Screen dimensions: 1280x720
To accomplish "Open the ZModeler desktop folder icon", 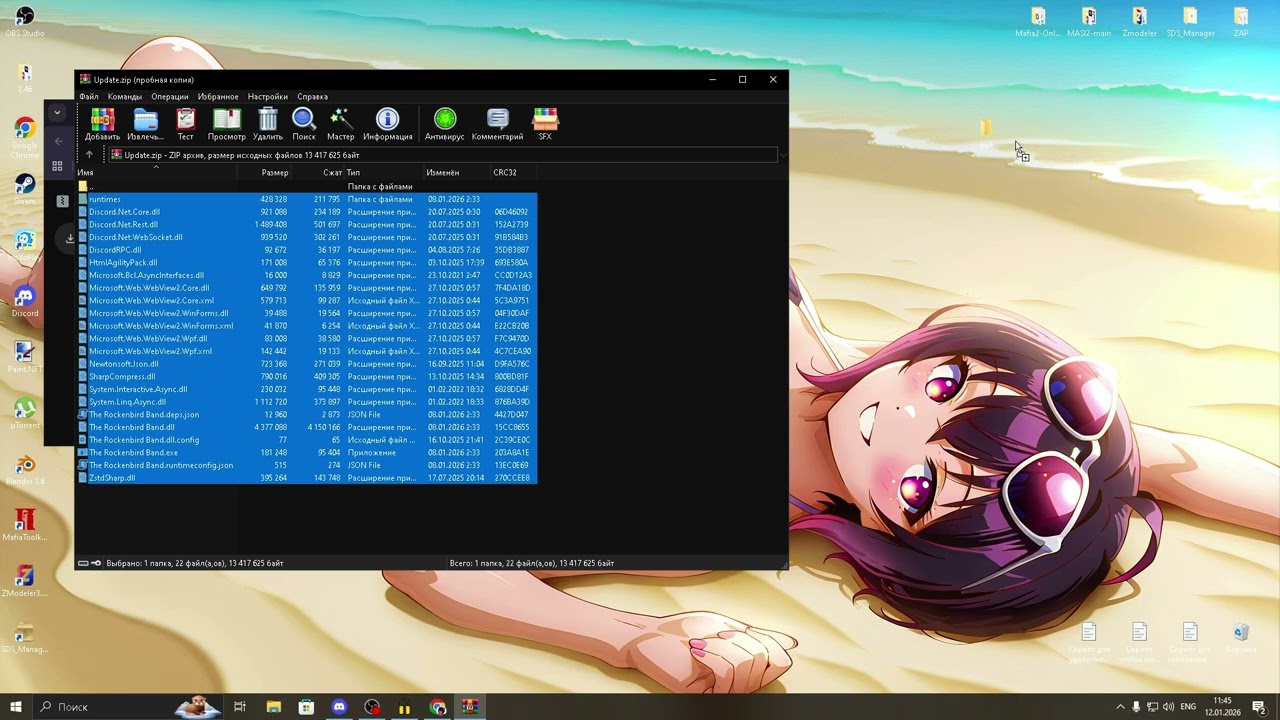I will pyautogui.click(x=1139, y=21).
